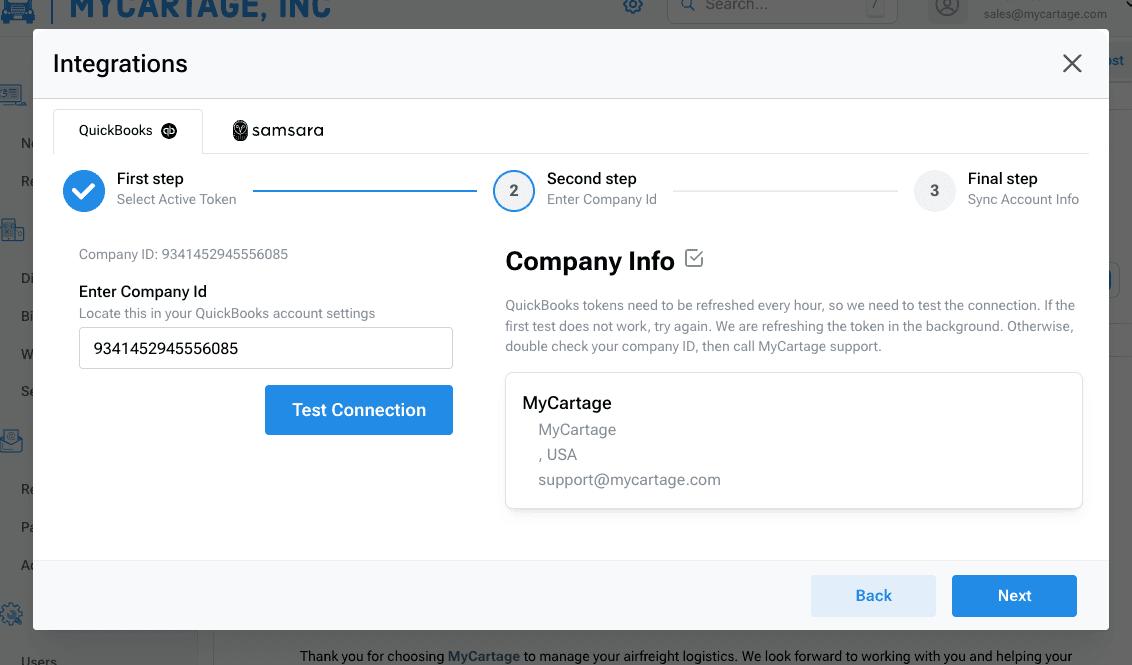Click the First step checkmark circle
This screenshot has width=1132, height=665.
84,191
